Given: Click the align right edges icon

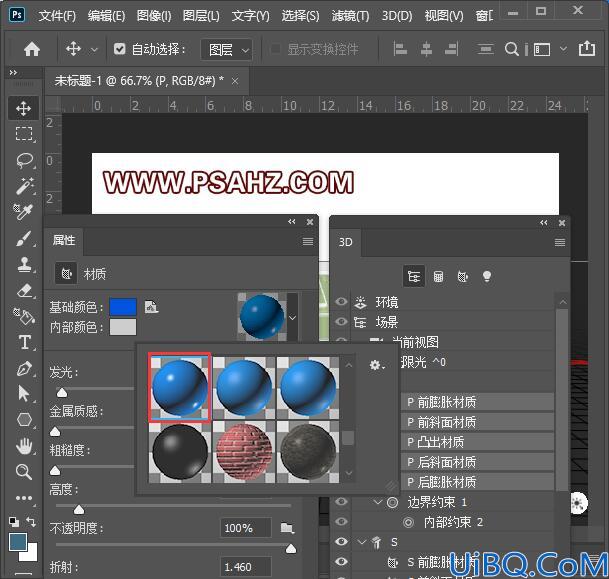Looking at the screenshot, I should point(452,49).
